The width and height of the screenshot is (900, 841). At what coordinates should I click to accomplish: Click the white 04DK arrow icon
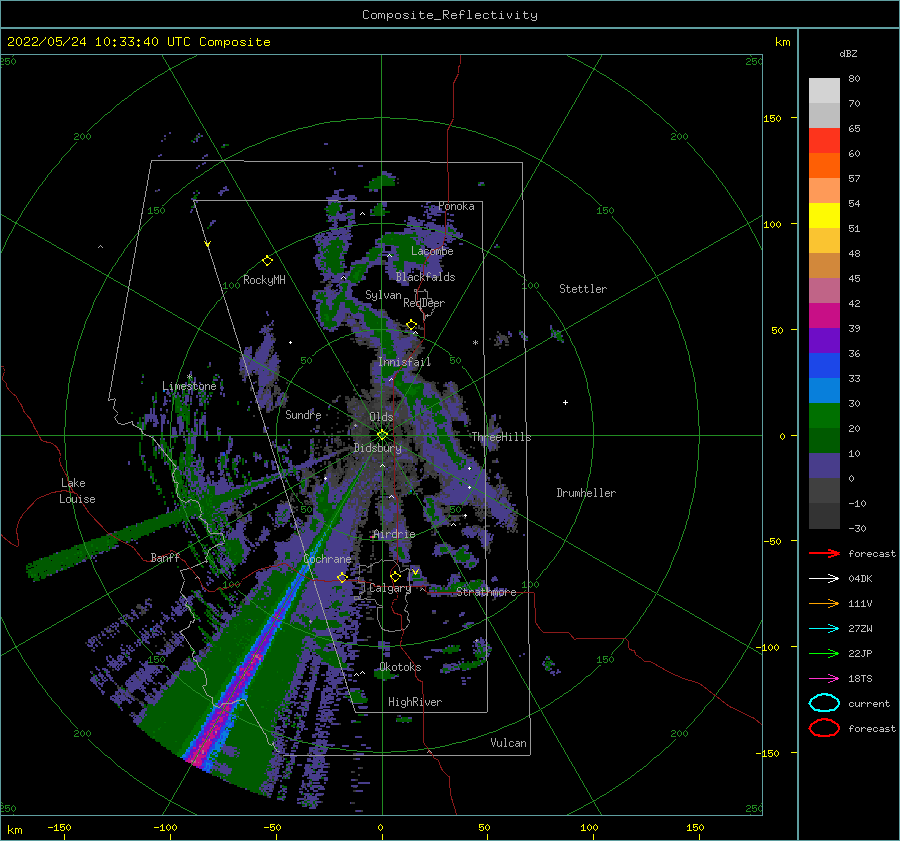(824, 578)
